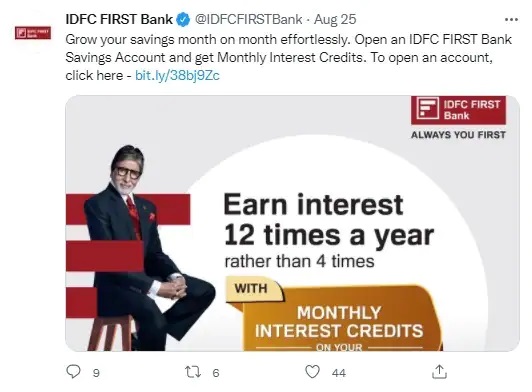Open the reply comment icon
The width and height of the screenshot is (532, 392).
pos(73,372)
